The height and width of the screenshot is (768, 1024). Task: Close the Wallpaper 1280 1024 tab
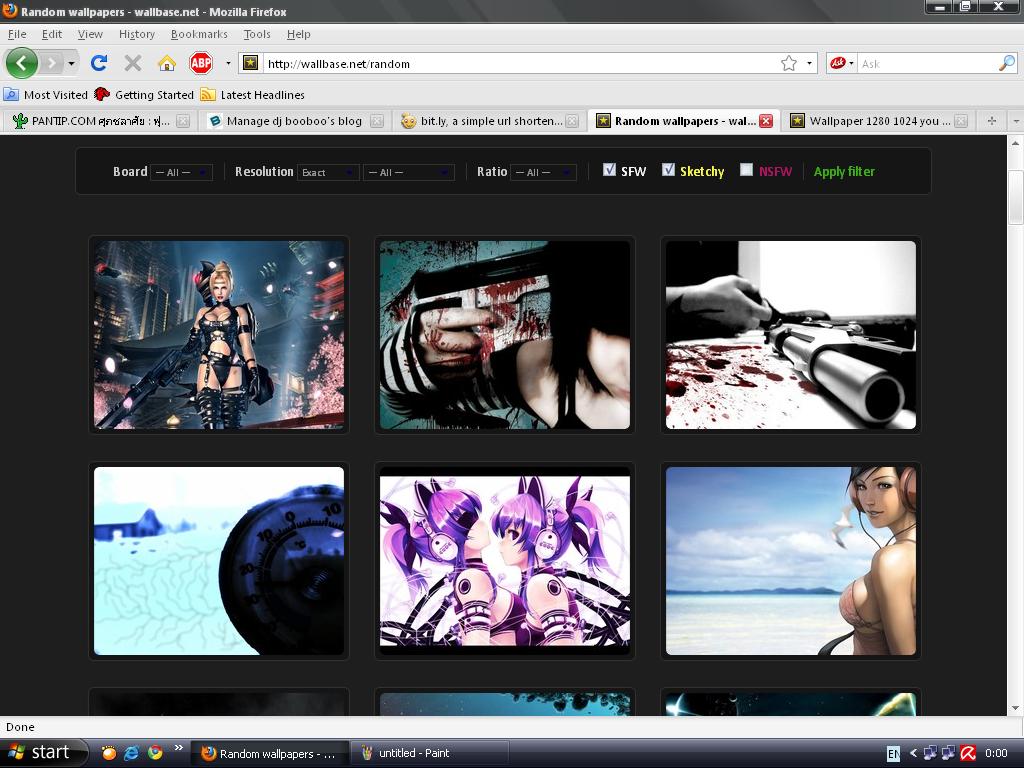(961, 121)
